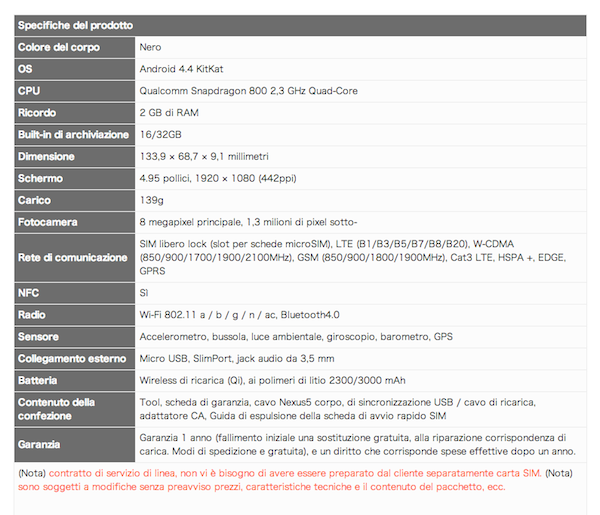Click the "NFC" row label
Image resolution: width=600 pixels, height=515 pixels.
(29, 293)
